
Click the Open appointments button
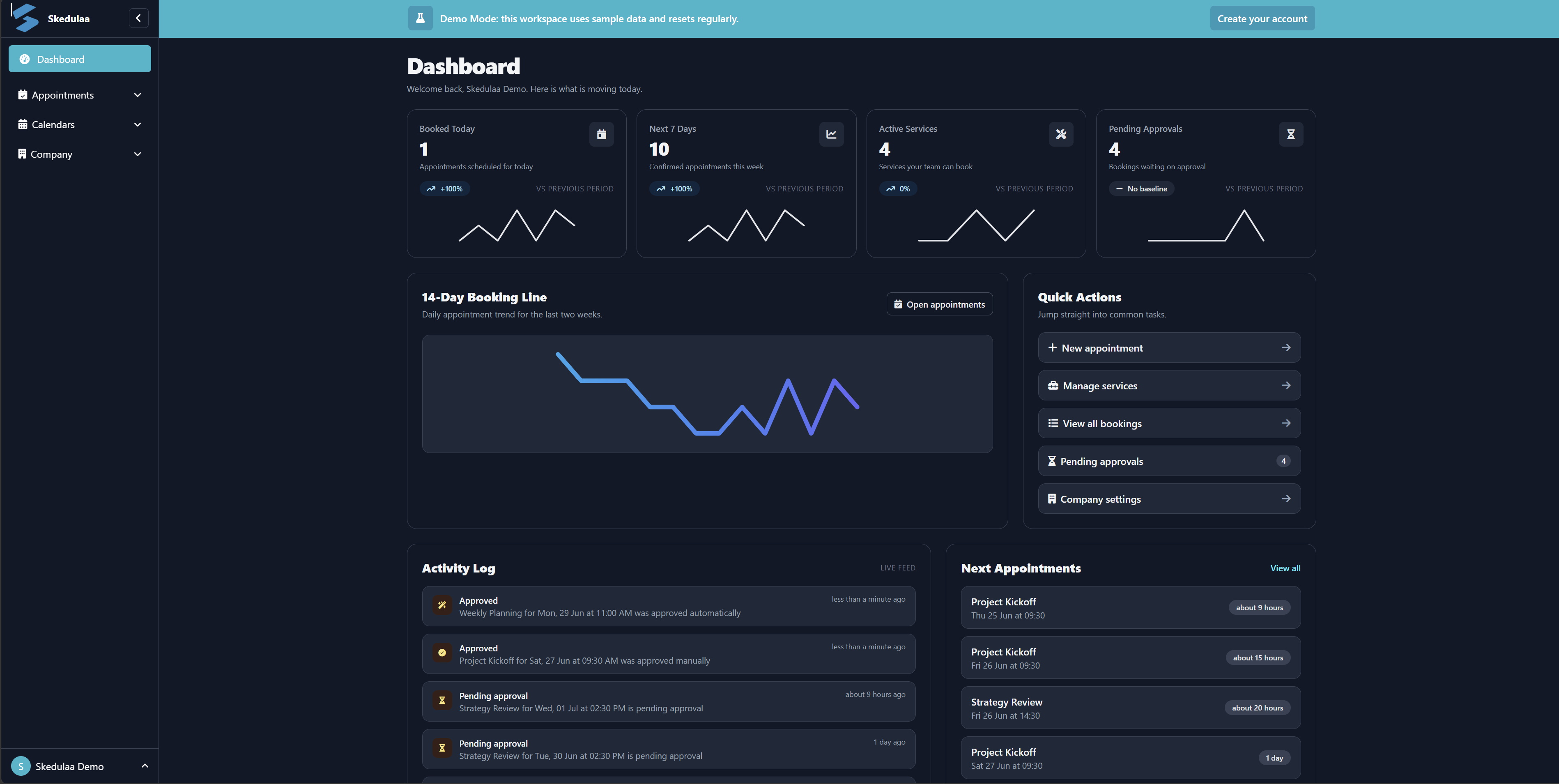pos(939,304)
